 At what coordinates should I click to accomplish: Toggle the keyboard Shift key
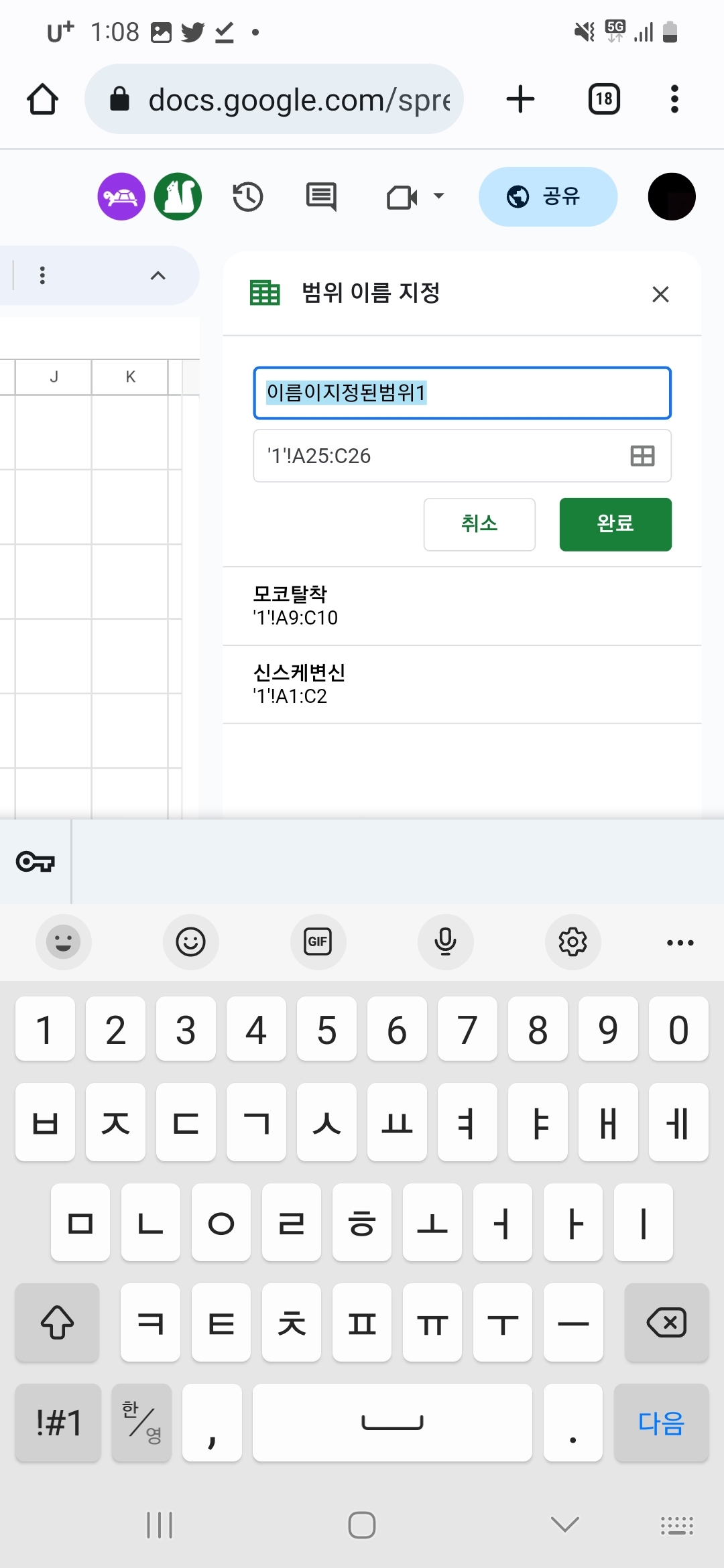(57, 1323)
